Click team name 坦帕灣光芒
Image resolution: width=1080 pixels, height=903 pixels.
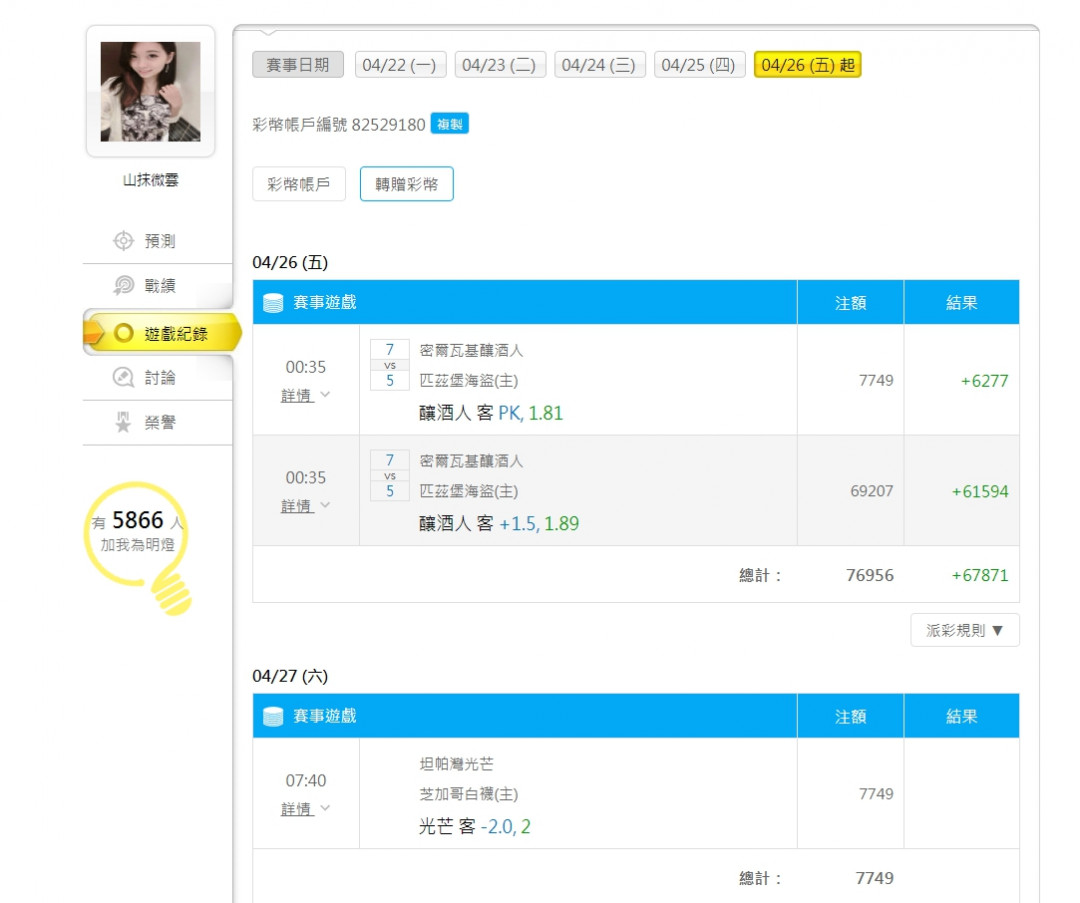(456, 764)
